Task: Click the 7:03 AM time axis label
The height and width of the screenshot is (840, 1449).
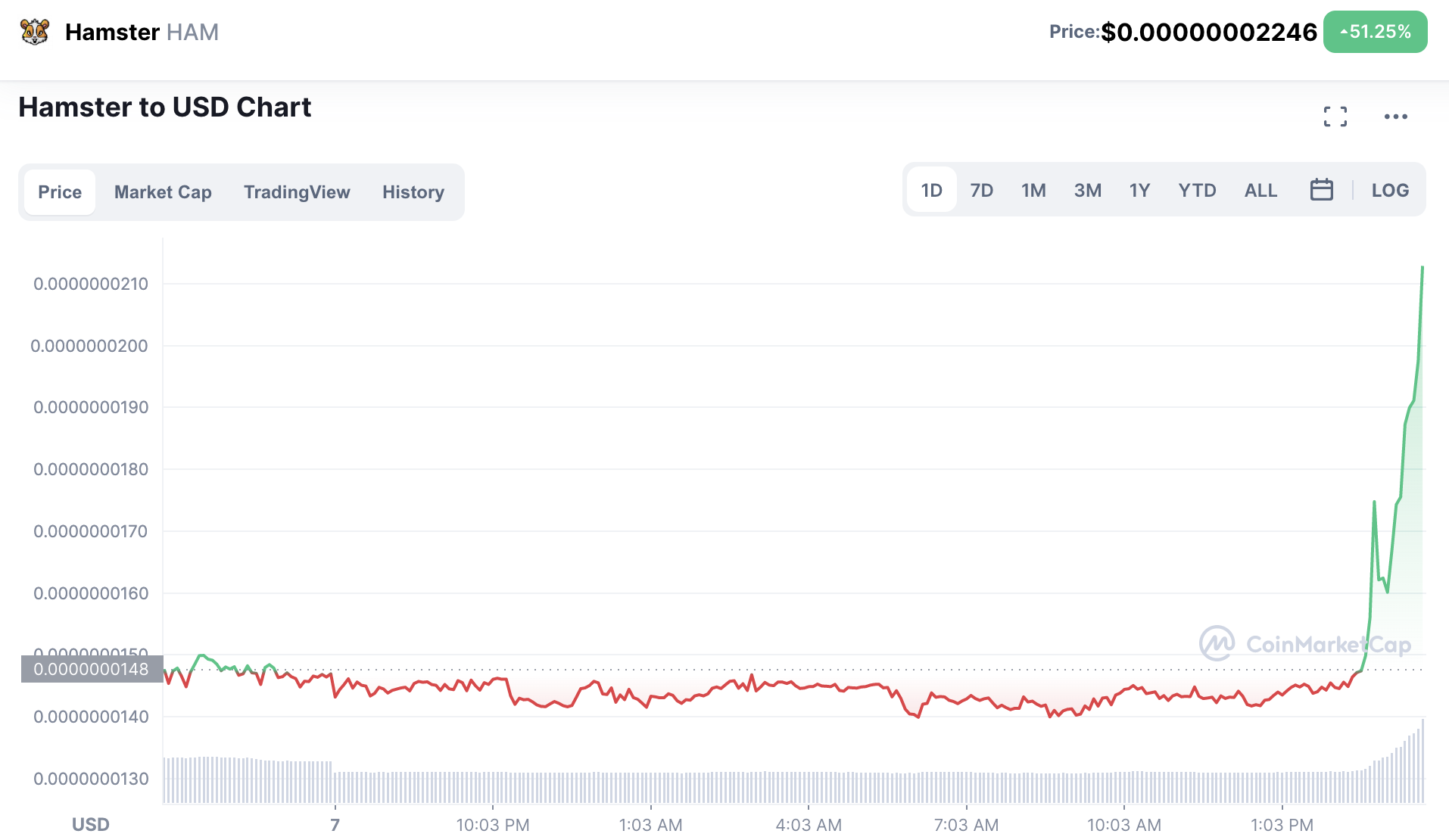Action: (966, 825)
